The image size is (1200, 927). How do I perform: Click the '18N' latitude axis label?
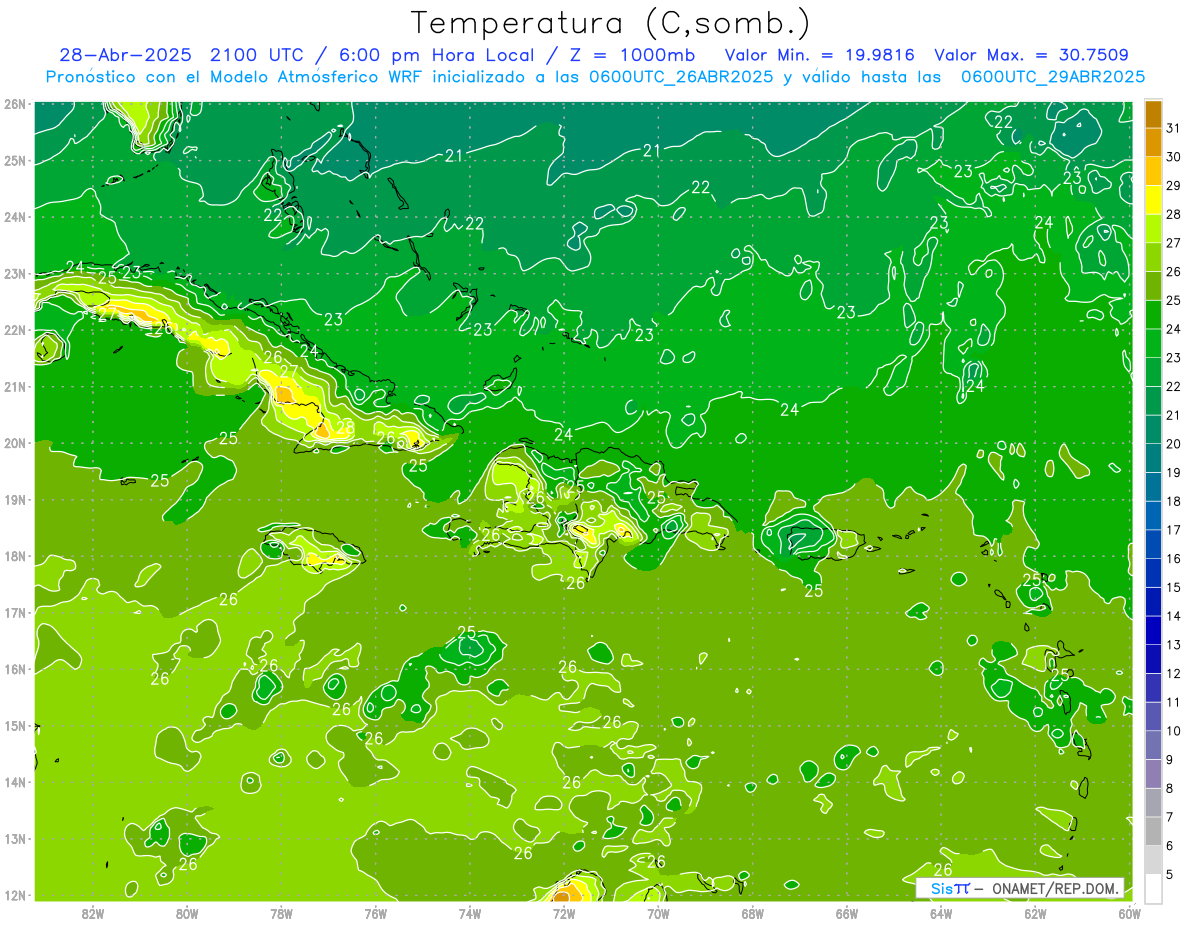pos(16,556)
